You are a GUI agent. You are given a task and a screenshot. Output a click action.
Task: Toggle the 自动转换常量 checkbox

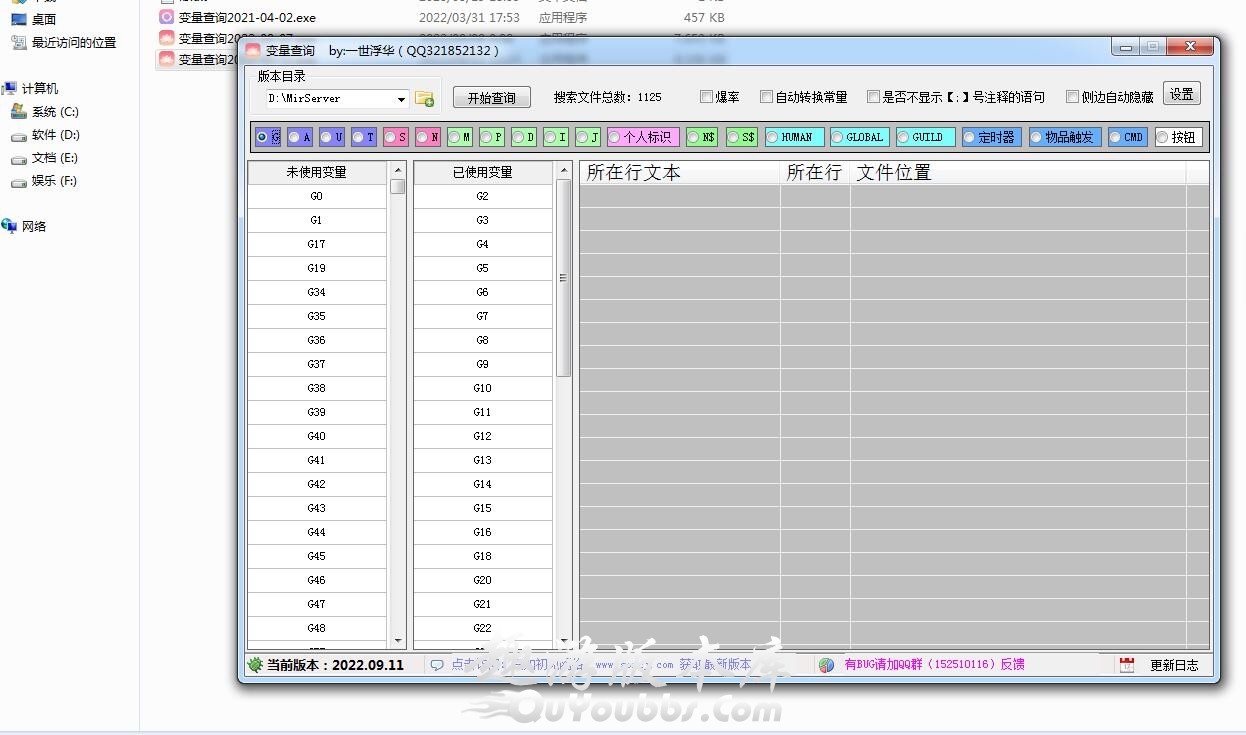click(x=767, y=97)
